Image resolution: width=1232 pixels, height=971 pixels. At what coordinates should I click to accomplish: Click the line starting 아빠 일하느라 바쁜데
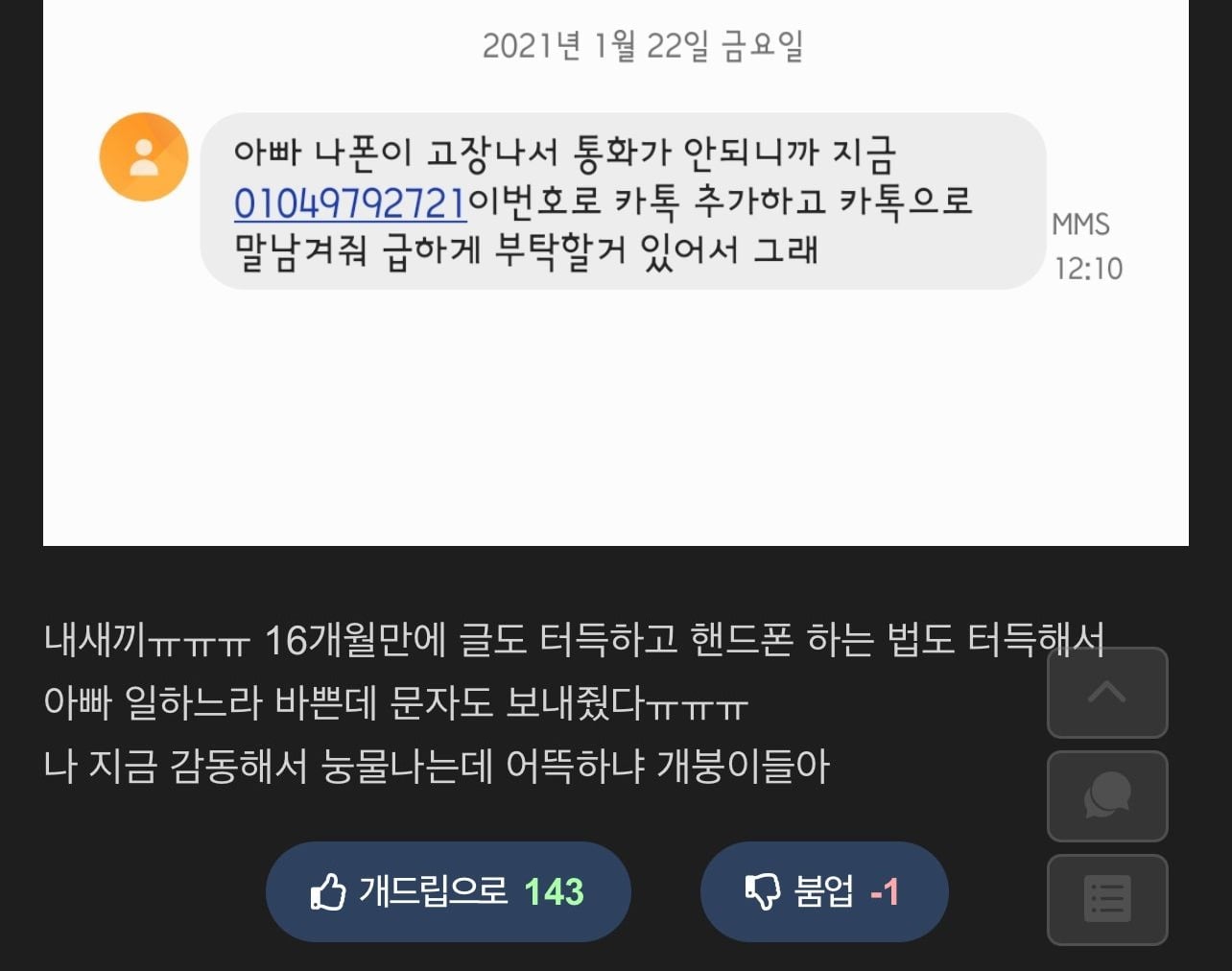395,703
